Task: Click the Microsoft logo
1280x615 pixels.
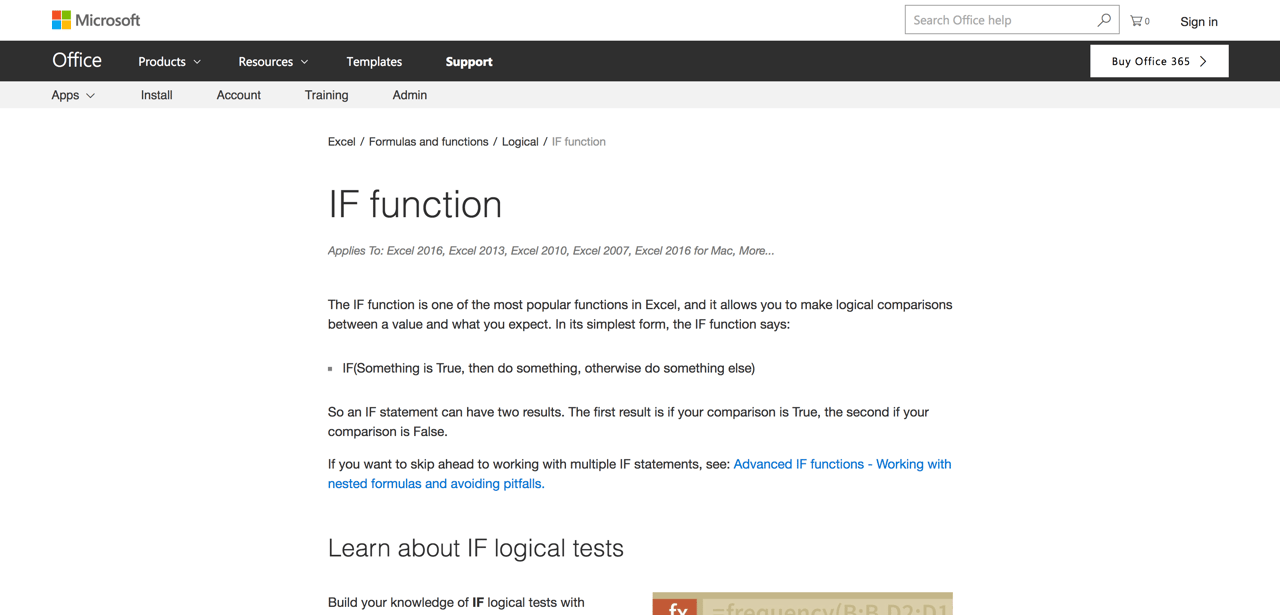Action: tap(95, 19)
